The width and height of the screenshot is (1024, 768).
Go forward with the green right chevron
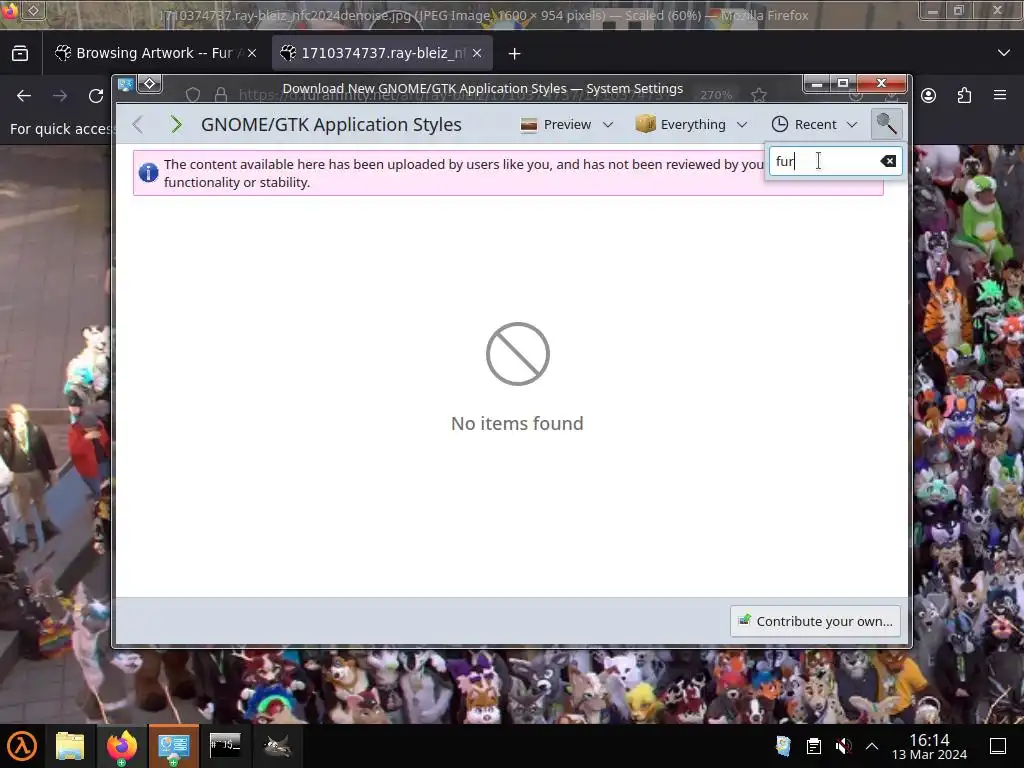(176, 124)
